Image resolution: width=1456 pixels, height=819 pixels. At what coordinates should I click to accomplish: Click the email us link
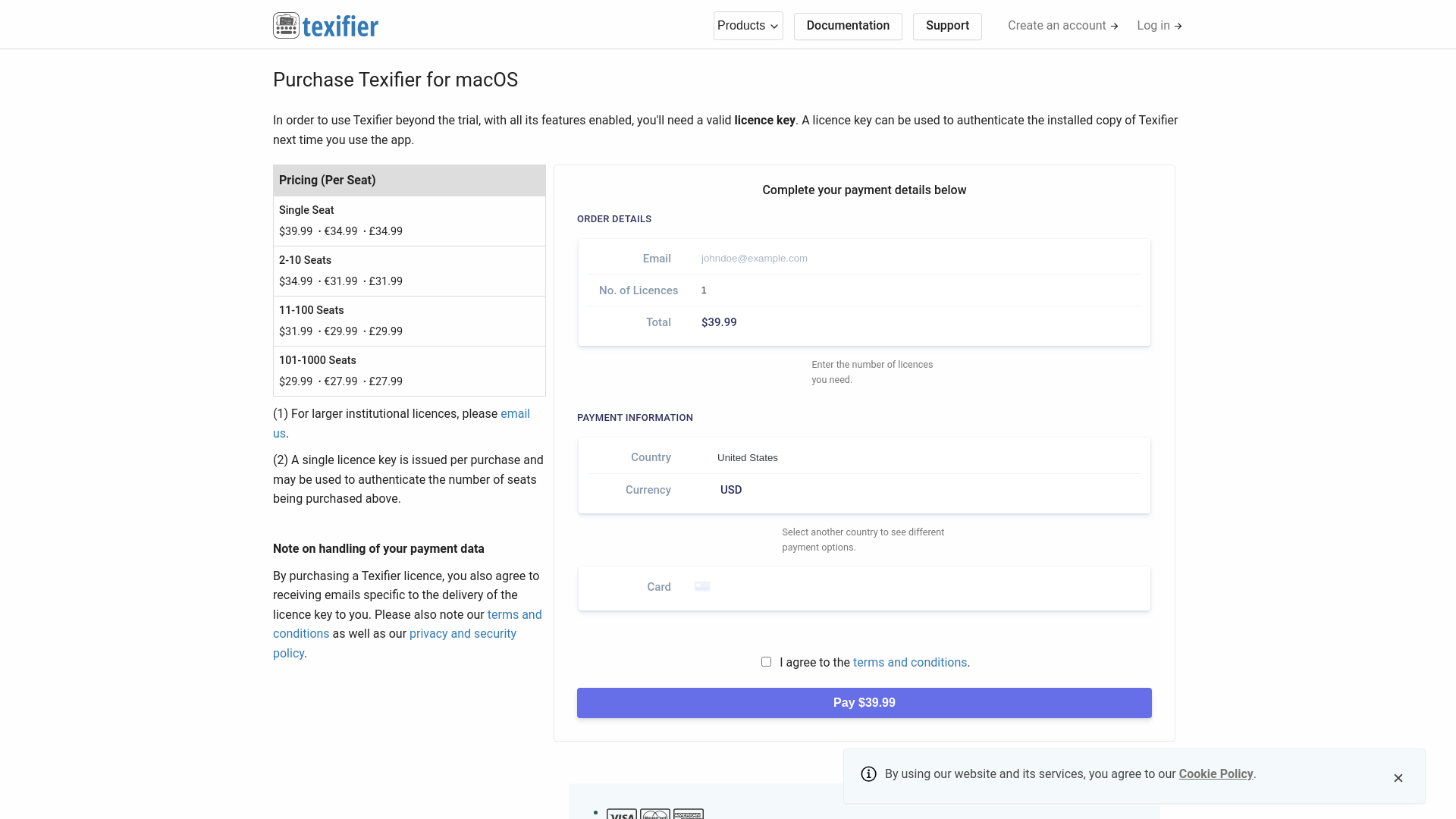[401, 423]
